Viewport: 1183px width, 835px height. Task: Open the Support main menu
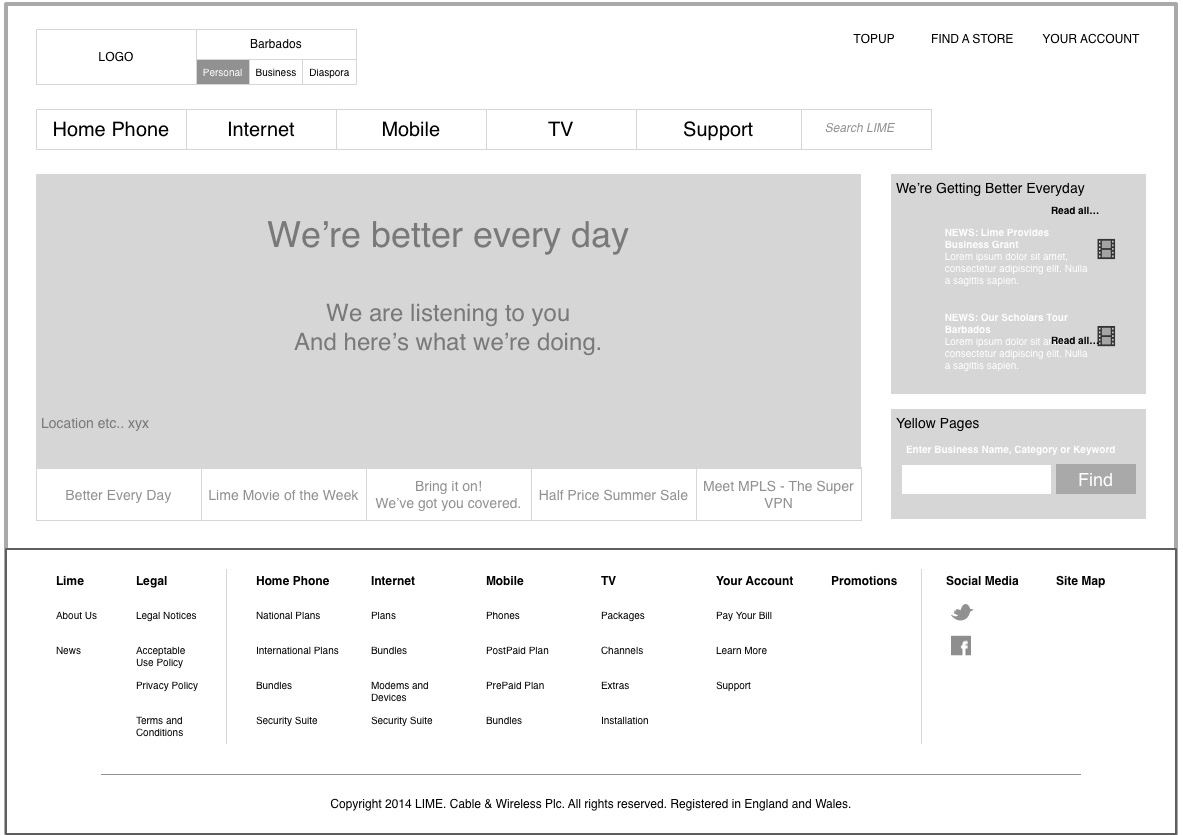[718, 129]
